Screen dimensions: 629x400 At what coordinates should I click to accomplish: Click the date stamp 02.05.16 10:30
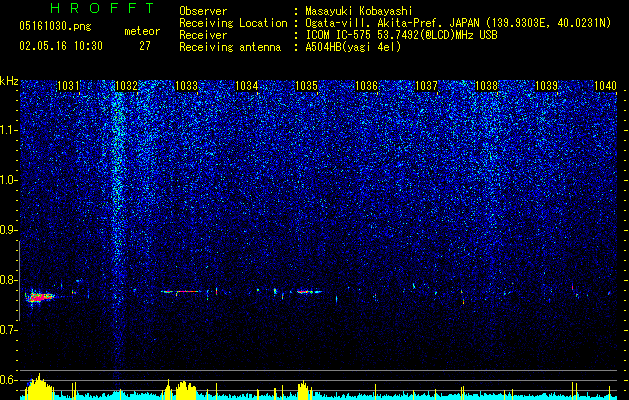click(x=61, y=46)
